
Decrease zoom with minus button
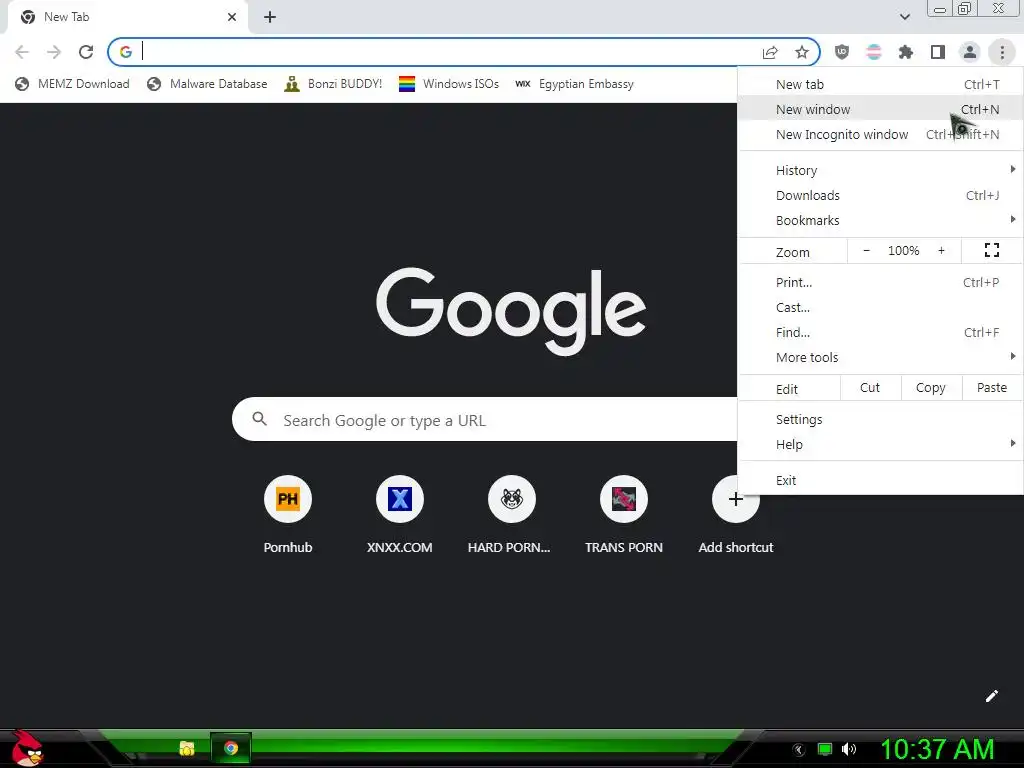click(867, 251)
